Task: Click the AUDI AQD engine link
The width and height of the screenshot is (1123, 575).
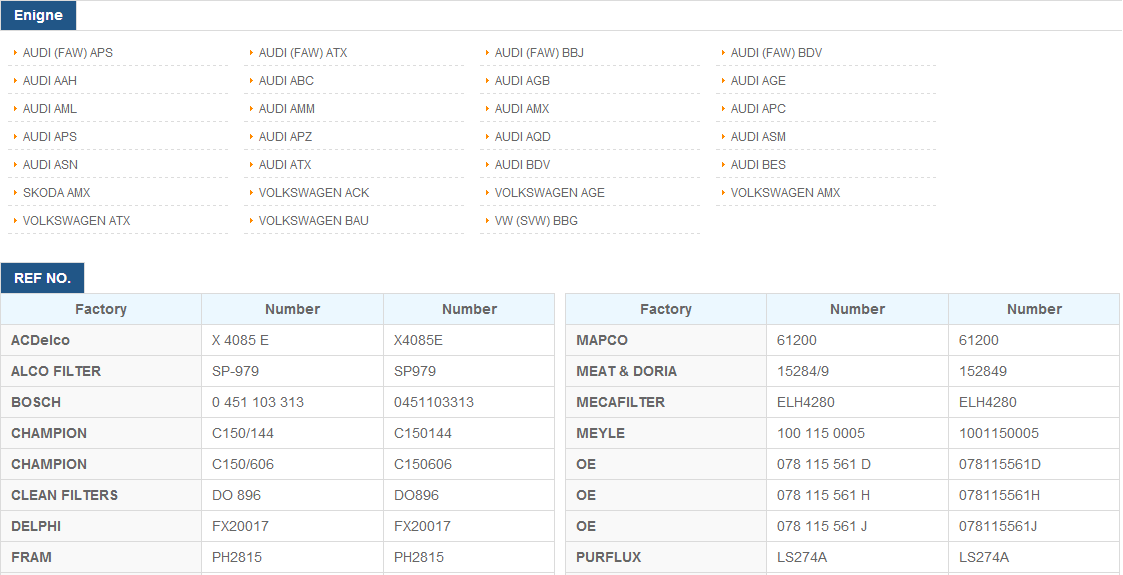Action: pyautogui.click(x=522, y=137)
